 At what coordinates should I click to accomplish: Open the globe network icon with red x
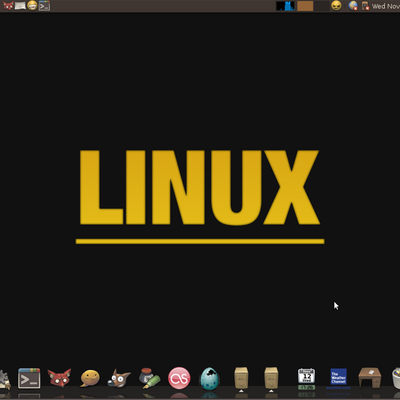click(x=353, y=6)
